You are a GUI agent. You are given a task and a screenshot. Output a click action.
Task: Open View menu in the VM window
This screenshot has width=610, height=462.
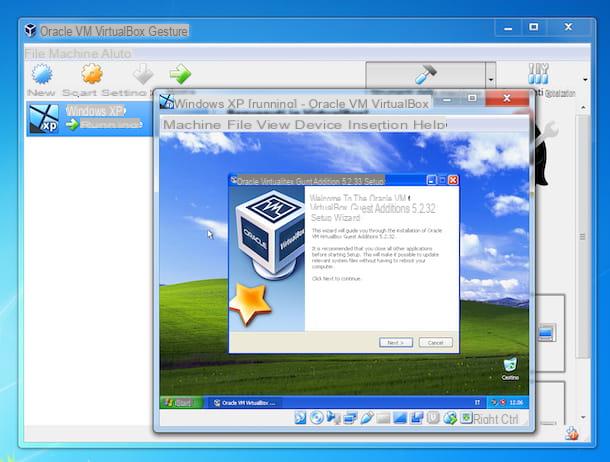coord(273,125)
